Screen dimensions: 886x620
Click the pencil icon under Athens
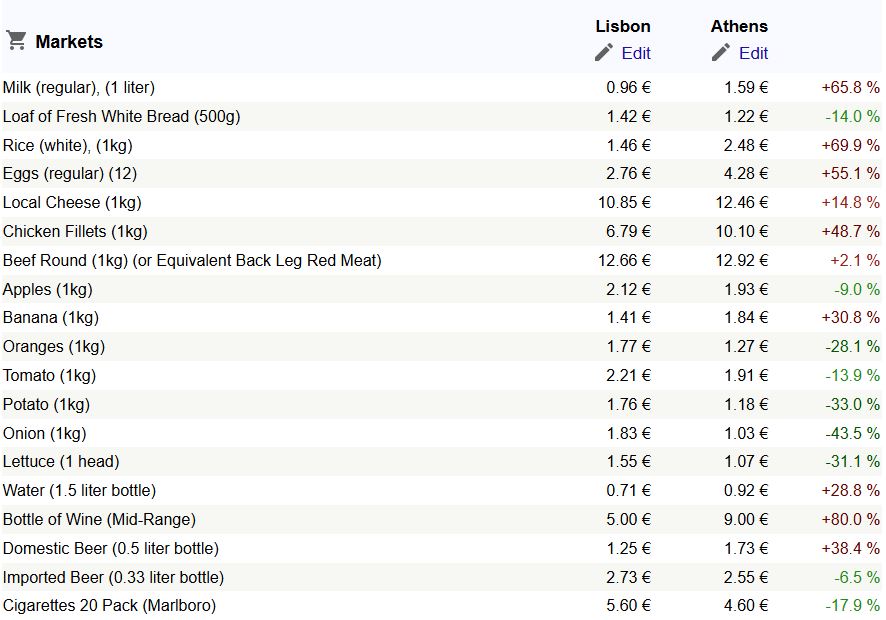point(720,53)
